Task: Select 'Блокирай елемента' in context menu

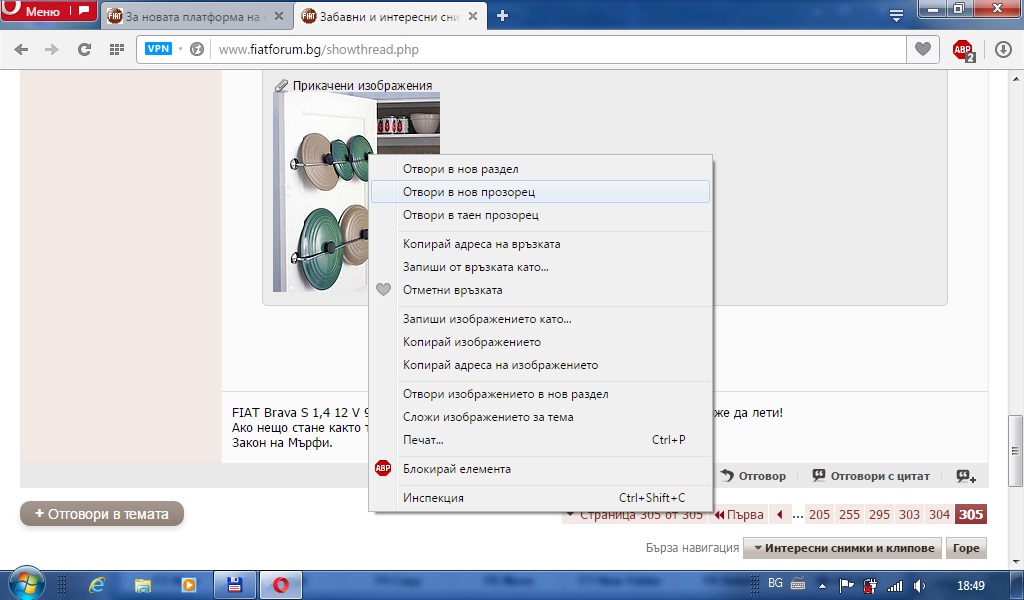Action: point(456,469)
